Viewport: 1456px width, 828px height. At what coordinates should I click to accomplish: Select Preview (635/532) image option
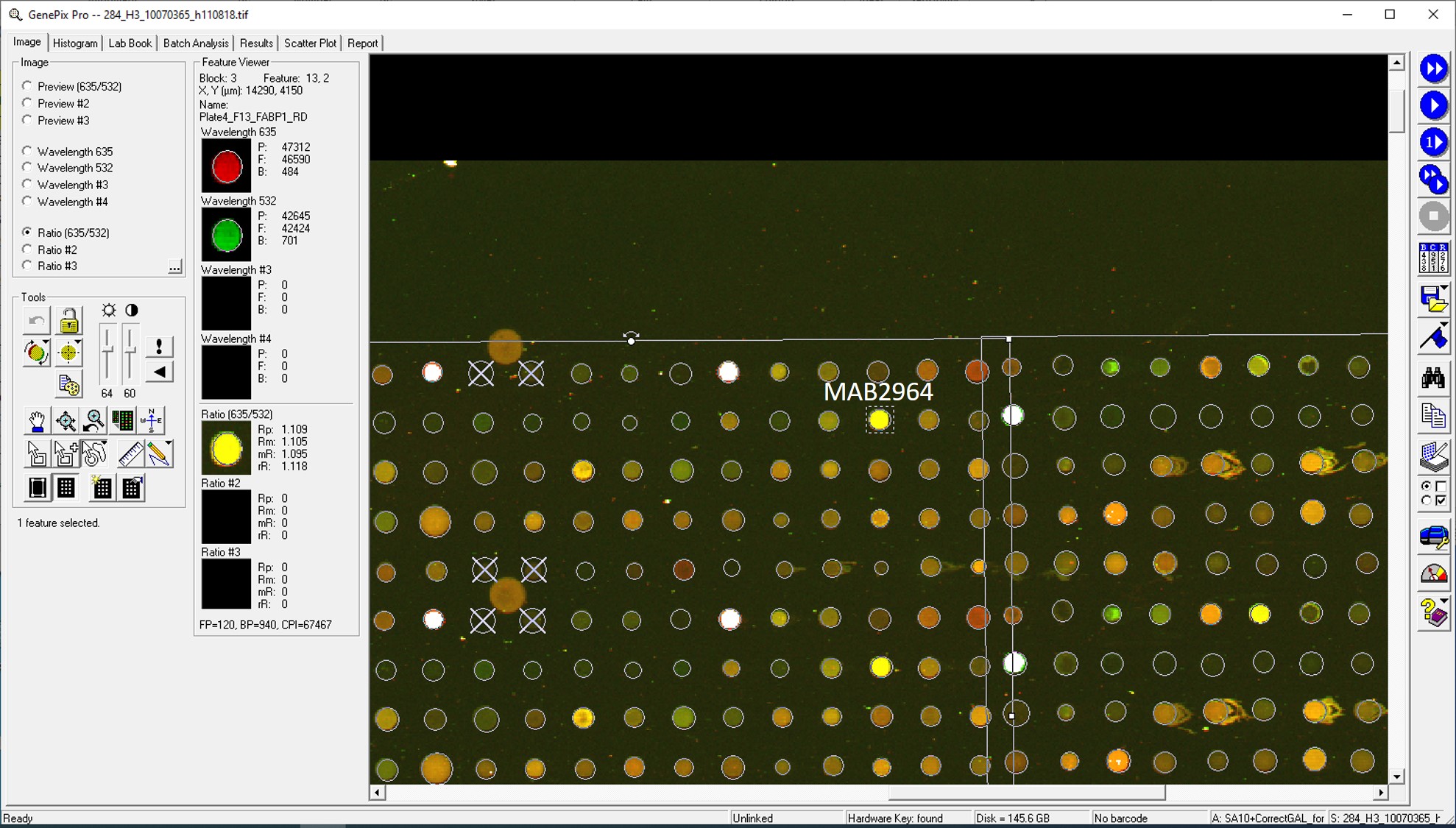click(x=27, y=86)
